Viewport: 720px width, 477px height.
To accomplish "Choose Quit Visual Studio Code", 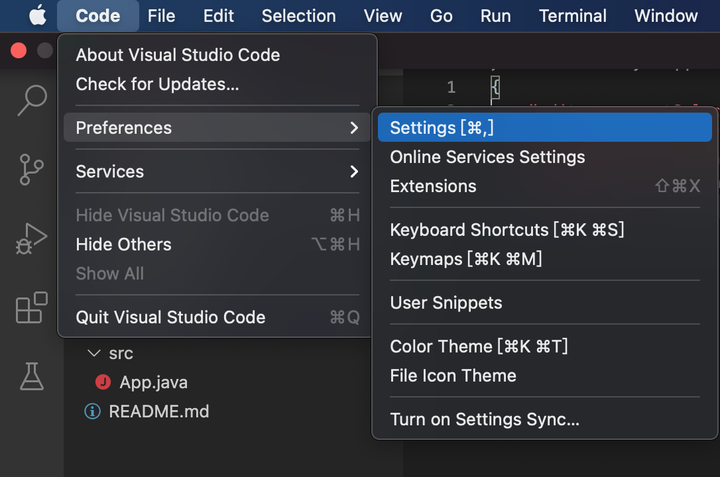I will [170, 317].
